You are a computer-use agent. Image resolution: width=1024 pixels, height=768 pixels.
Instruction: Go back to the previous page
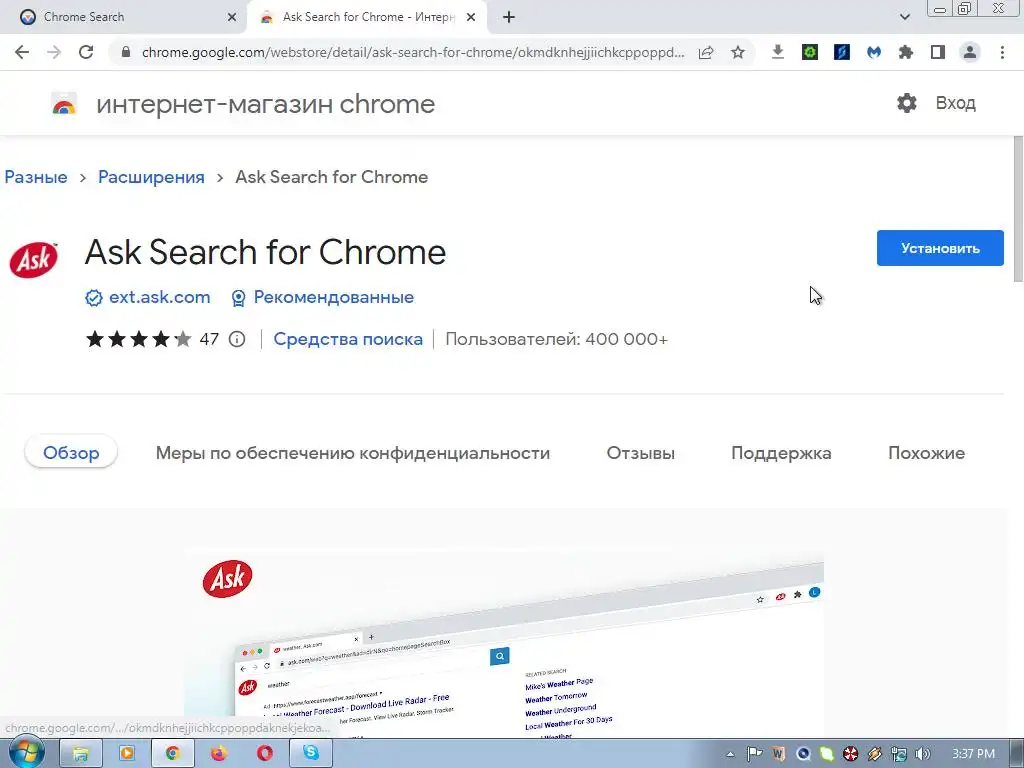22,52
